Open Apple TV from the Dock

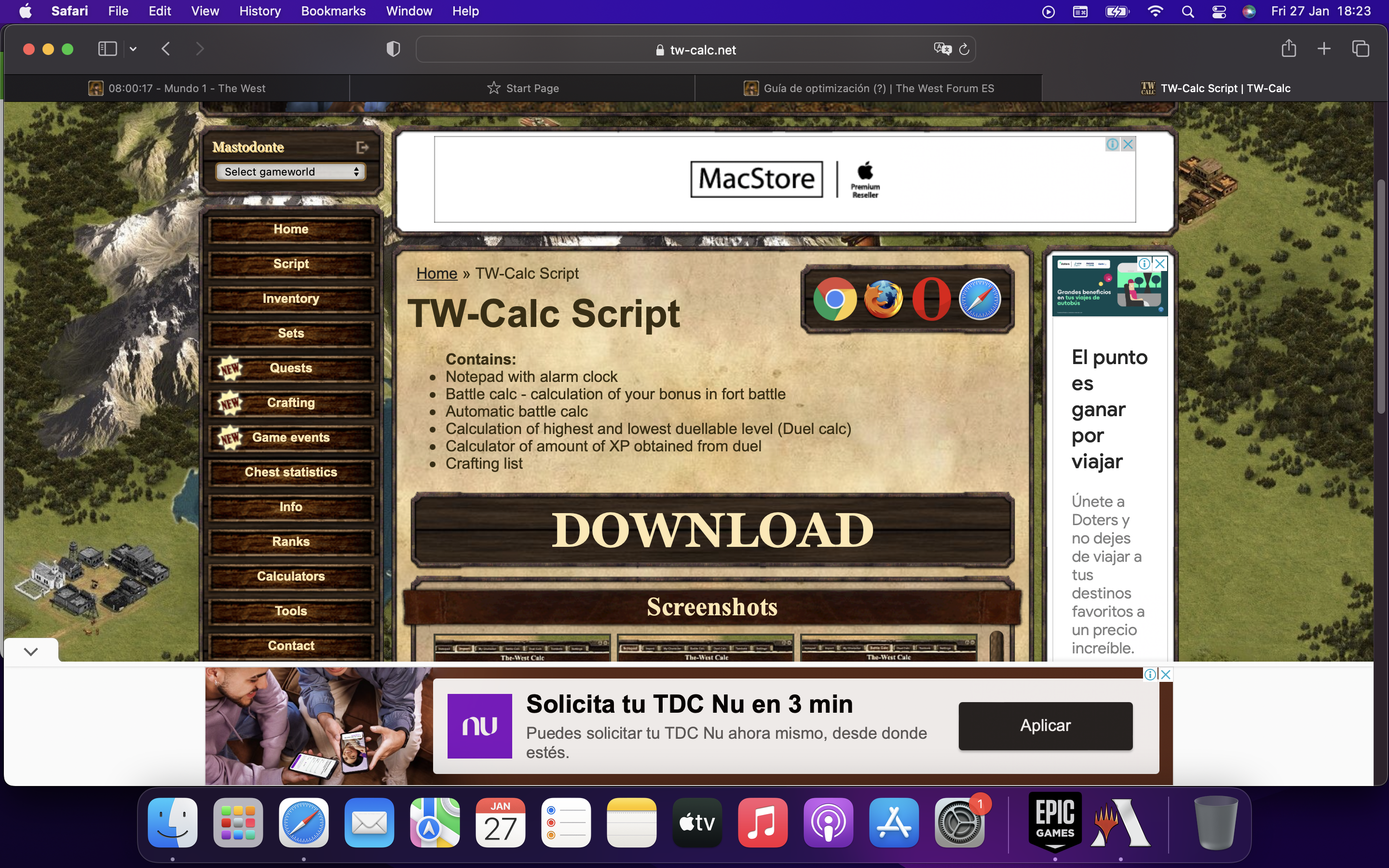(697, 822)
